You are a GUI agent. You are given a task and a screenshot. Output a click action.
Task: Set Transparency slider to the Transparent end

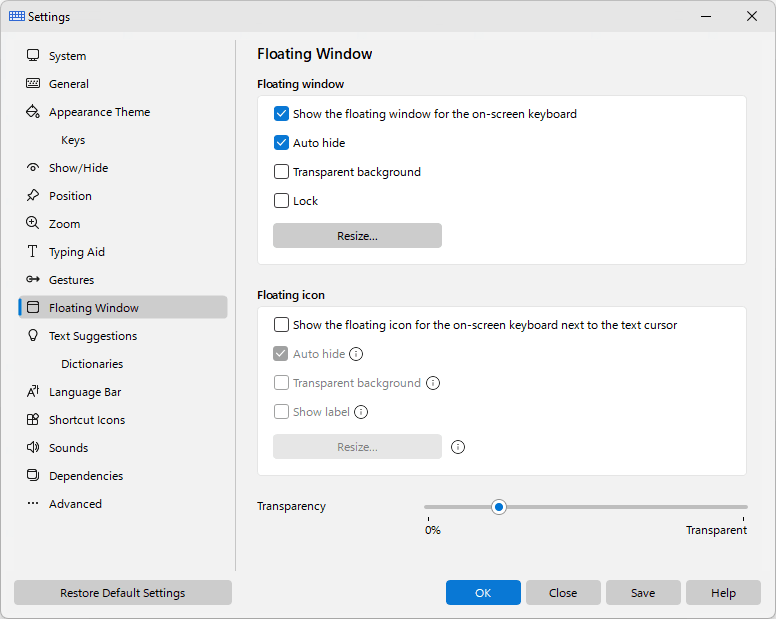[x=743, y=507]
